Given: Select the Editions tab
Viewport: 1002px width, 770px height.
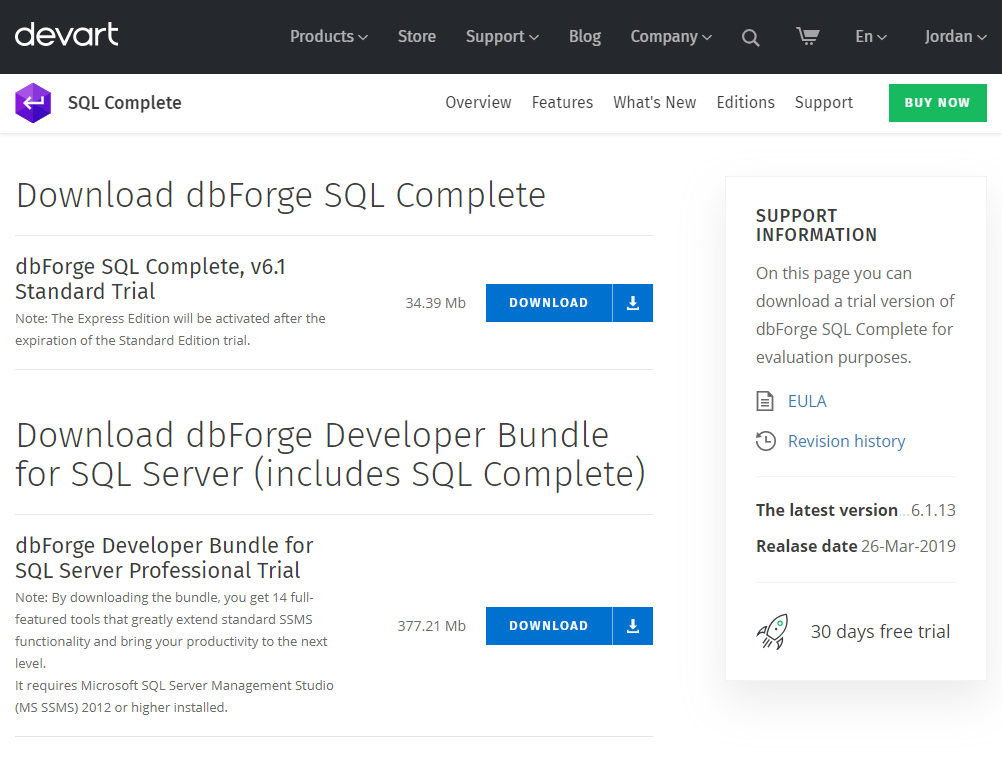Looking at the screenshot, I should tap(745, 102).
